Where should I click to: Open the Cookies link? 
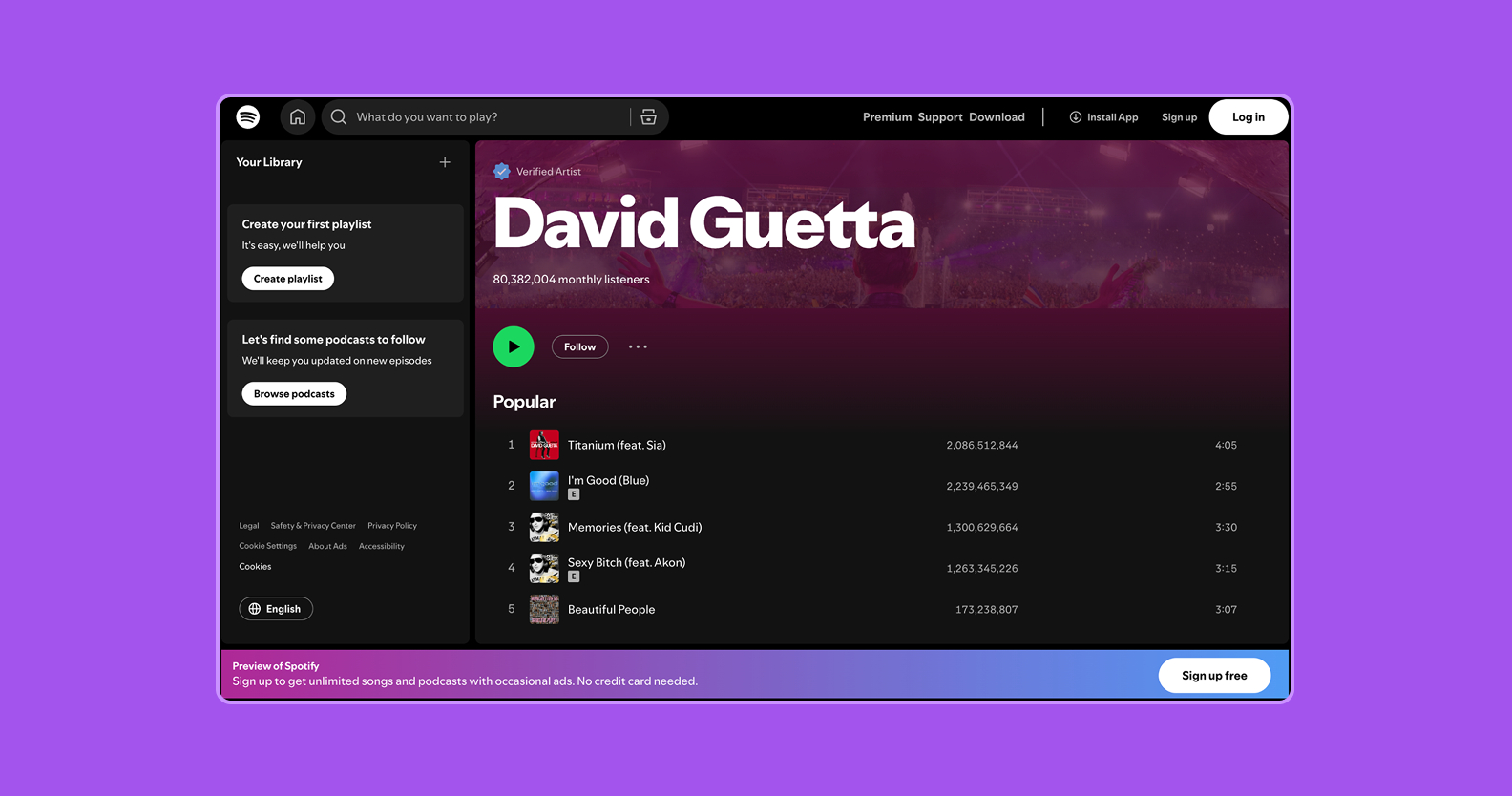point(255,567)
